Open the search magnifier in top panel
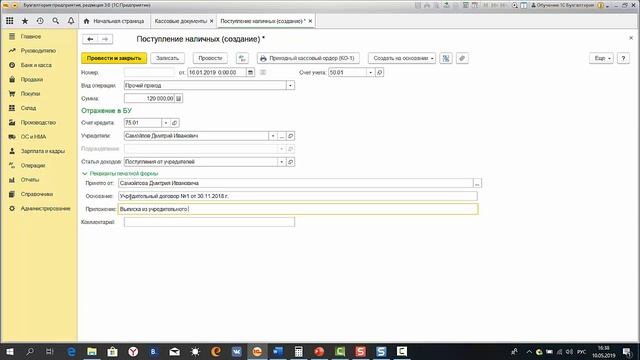This screenshot has width=640, height=360. coord(56,21)
